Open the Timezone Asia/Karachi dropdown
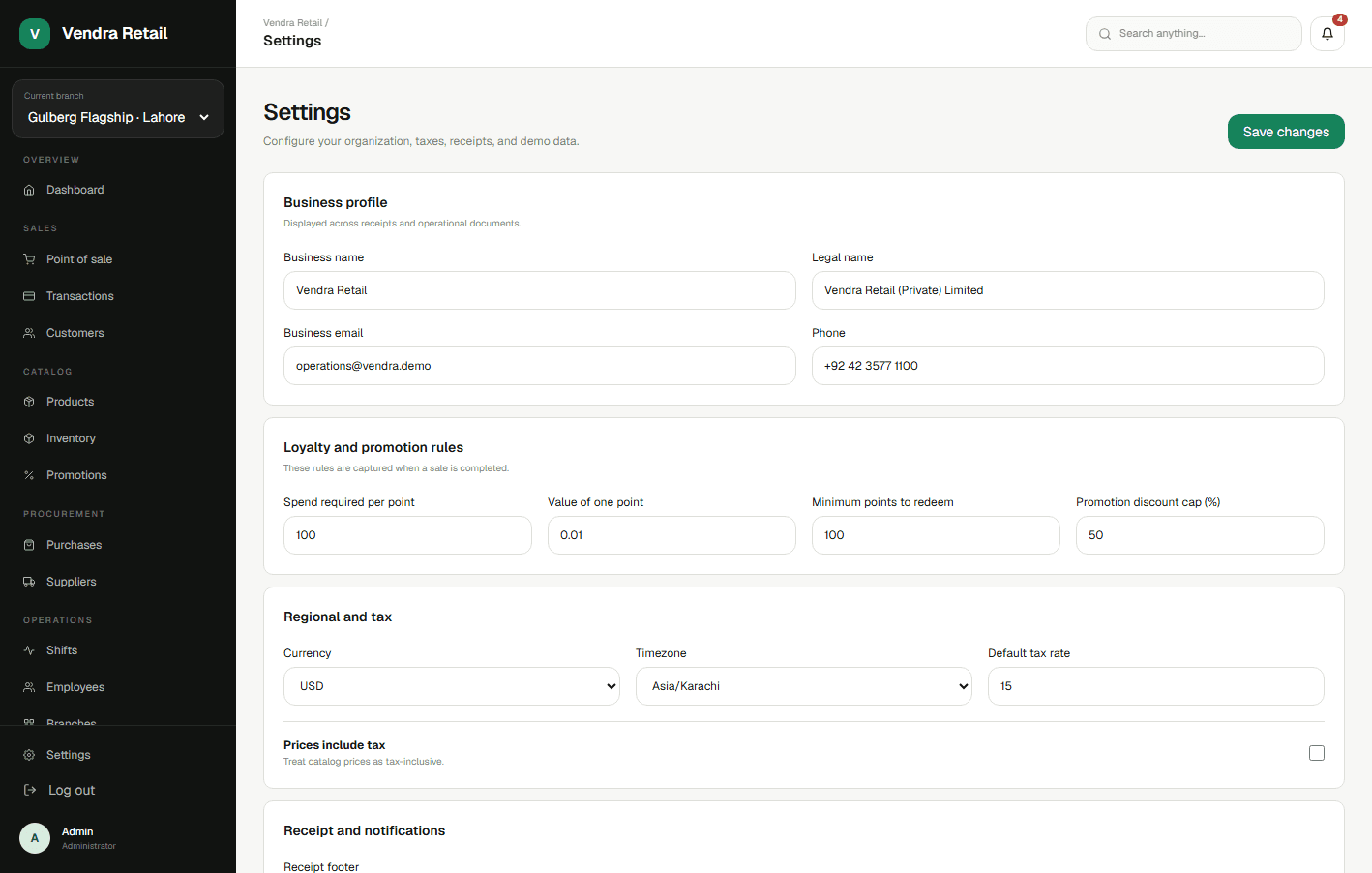The image size is (1372, 873). pyautogui.click(x=804, y=686)
